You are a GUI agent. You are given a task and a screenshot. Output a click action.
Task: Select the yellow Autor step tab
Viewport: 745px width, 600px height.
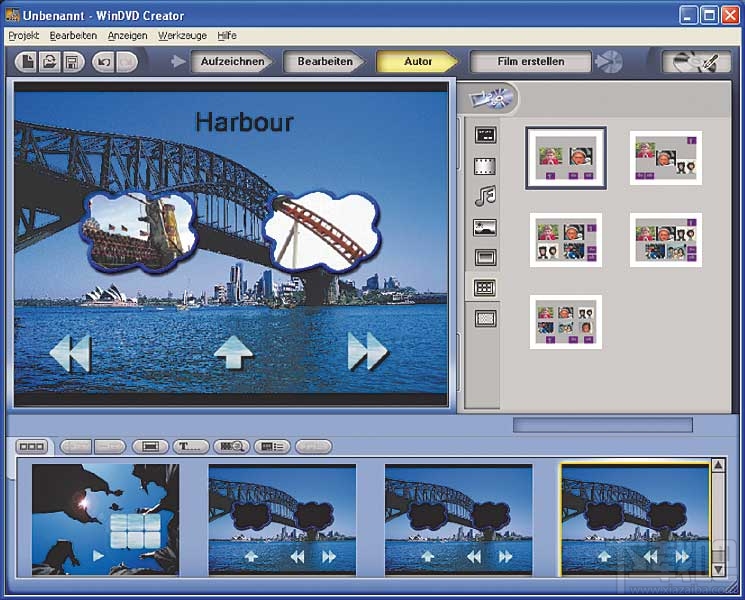click(417, 61)
